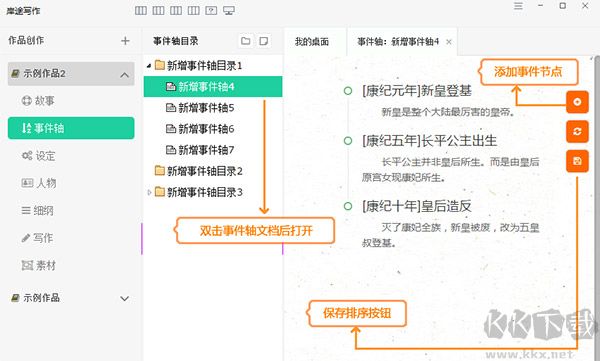This screenshot has height=361, width=600.
Task: Open the hamburger menu in the title bar
Action: [518, 6]
